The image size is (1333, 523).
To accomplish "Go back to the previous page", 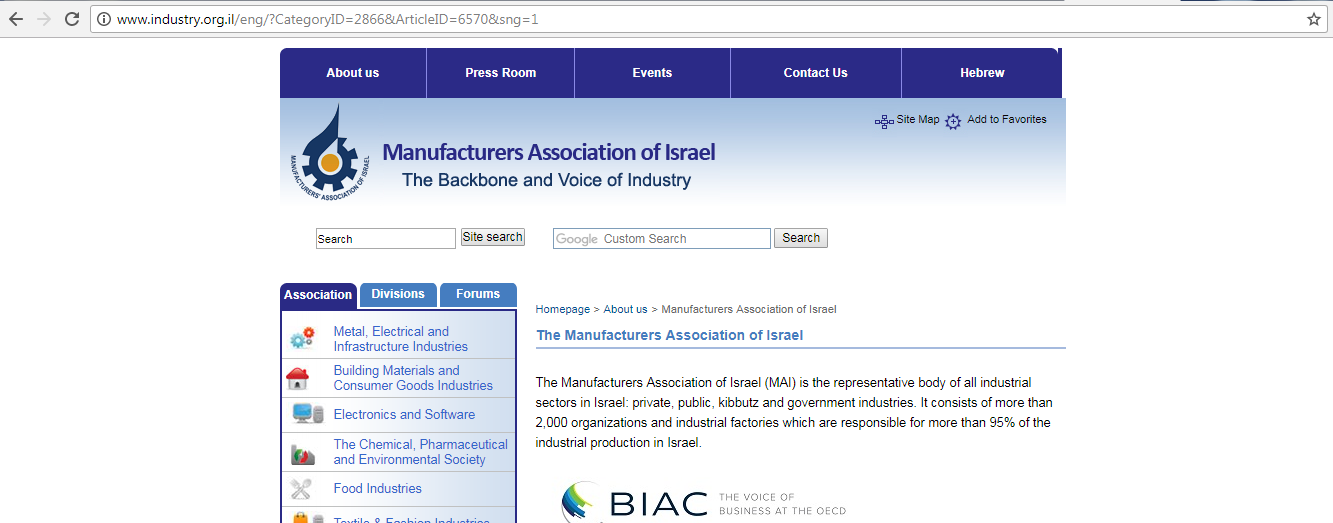I will pos(16,19).
